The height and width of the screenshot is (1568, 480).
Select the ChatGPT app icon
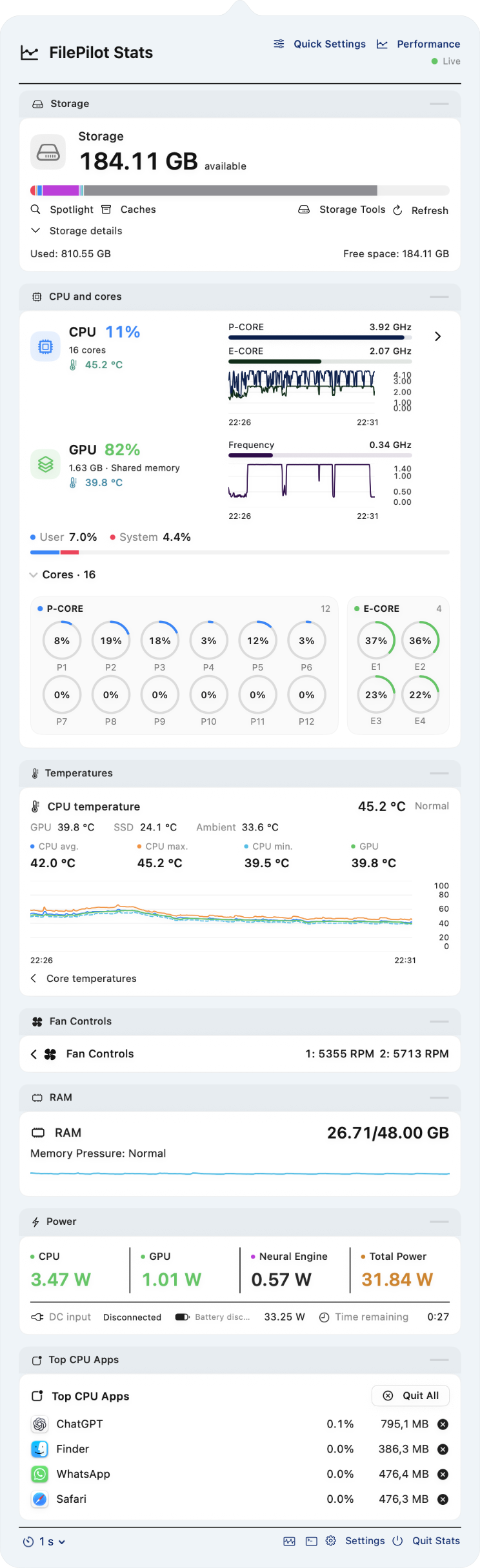pos(40,1424)
